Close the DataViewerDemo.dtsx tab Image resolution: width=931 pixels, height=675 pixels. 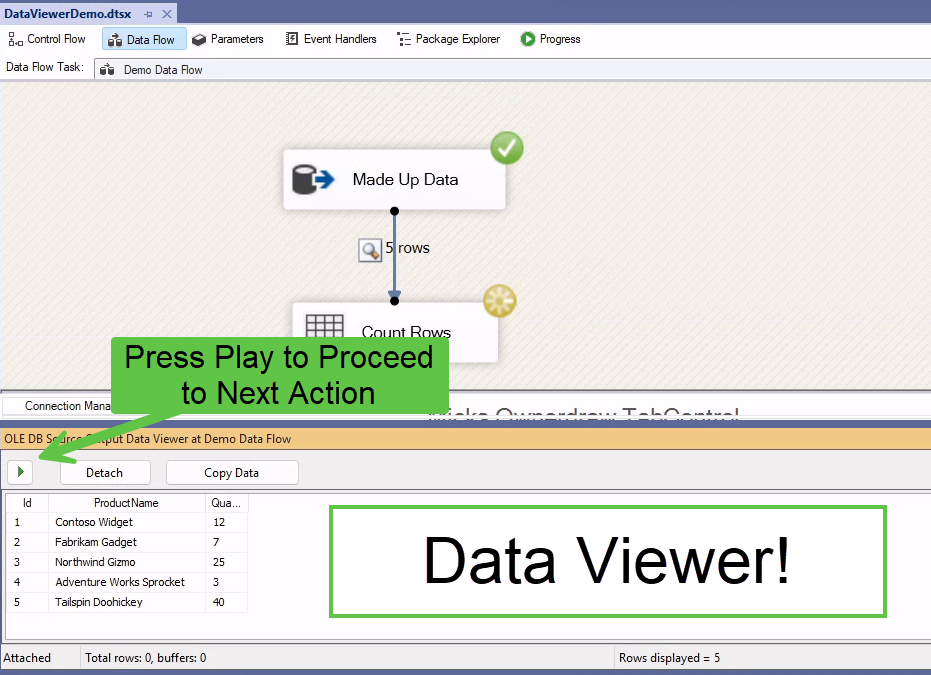[x=167, y=14]
